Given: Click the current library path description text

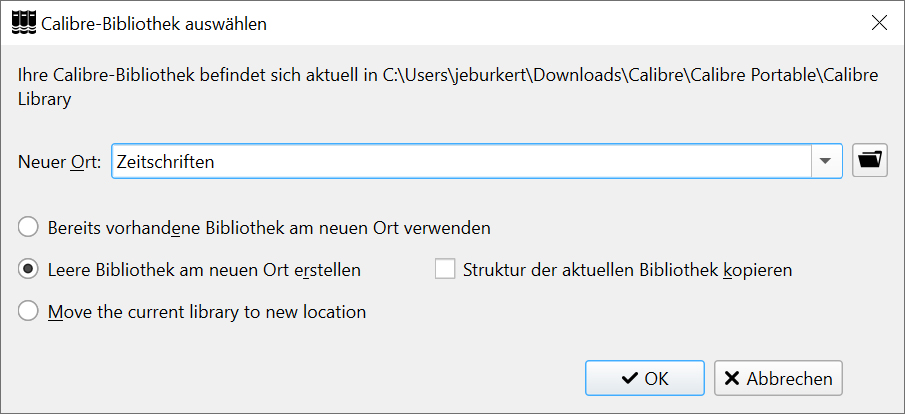Looking at the screenshot, I should (x=448, y=87).
